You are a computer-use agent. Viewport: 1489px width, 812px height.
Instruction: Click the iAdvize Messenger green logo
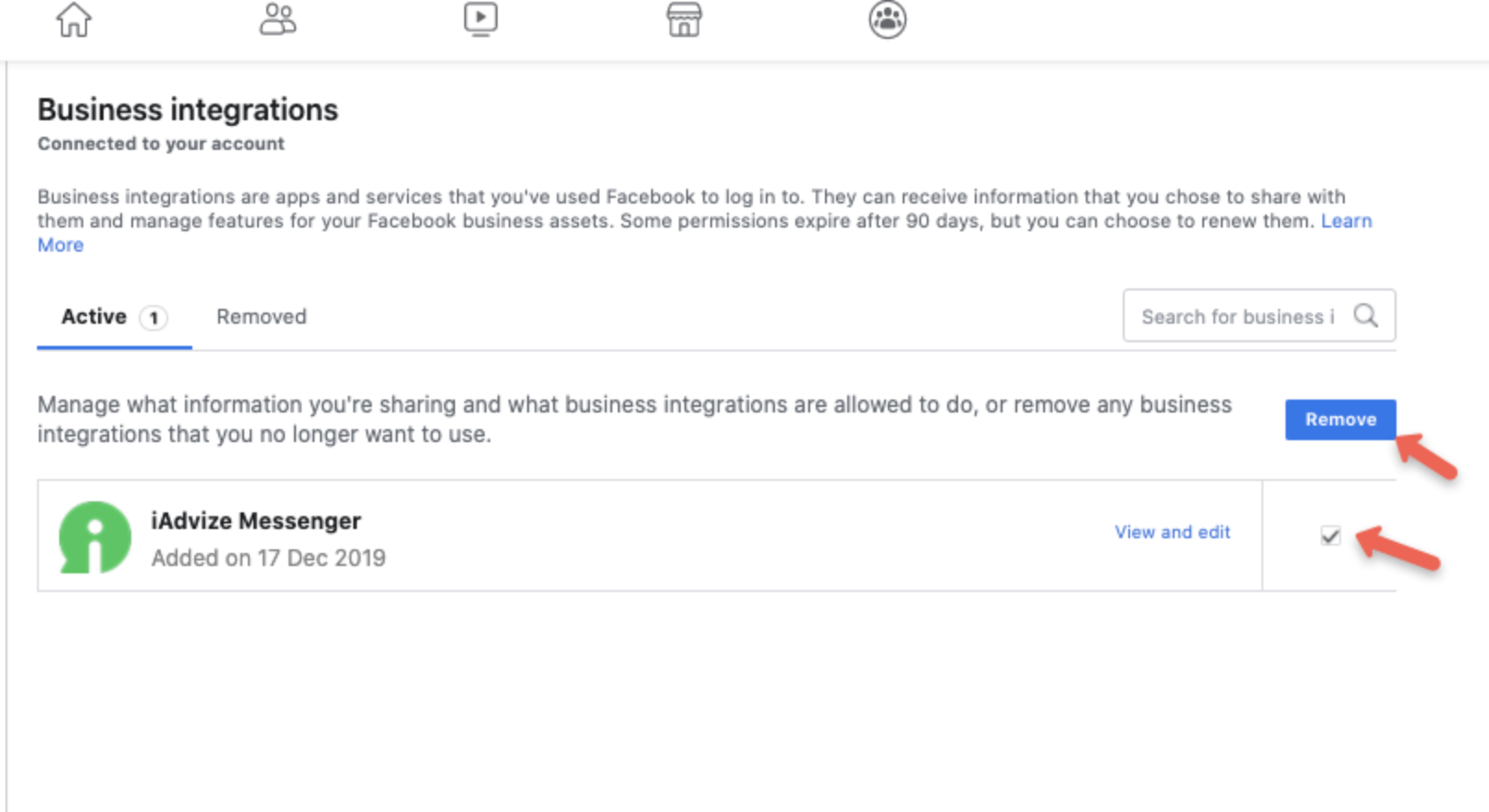tap(94, 537)
